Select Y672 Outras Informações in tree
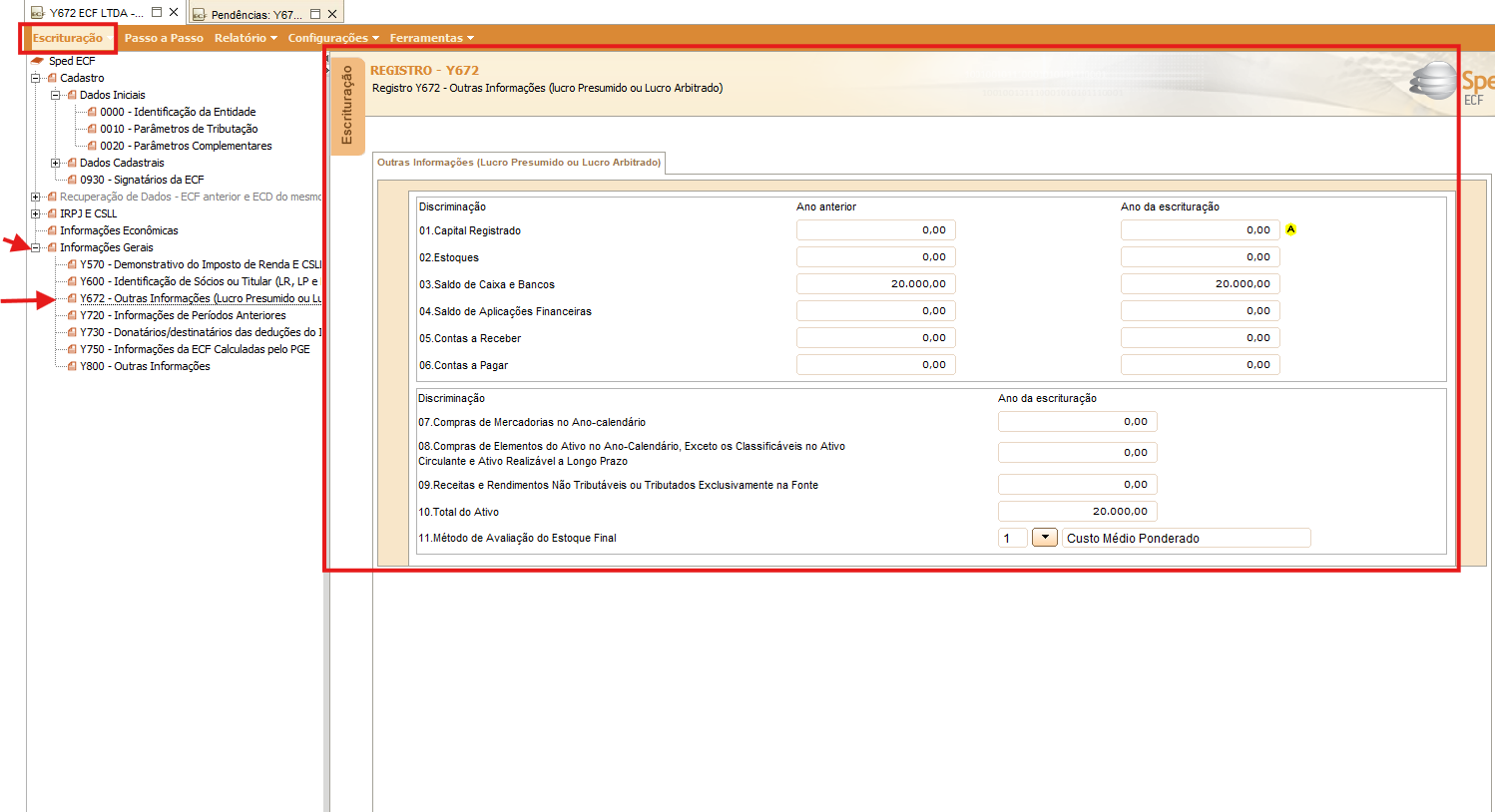The height and width of the screenshot is (812, 1495). pyautogui.click(x=201, y=298)
